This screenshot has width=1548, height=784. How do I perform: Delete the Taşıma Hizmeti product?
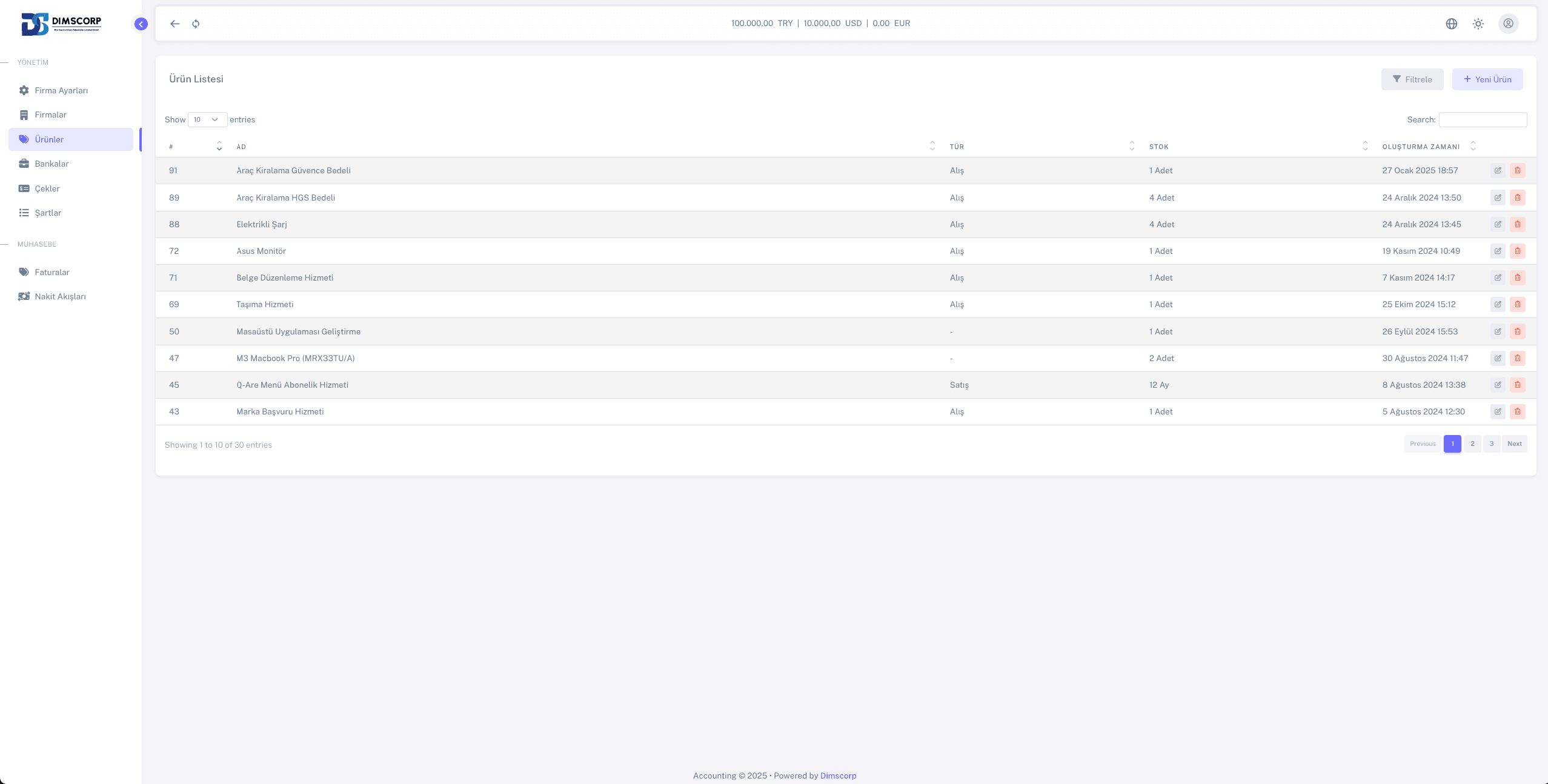(1517, 304)
